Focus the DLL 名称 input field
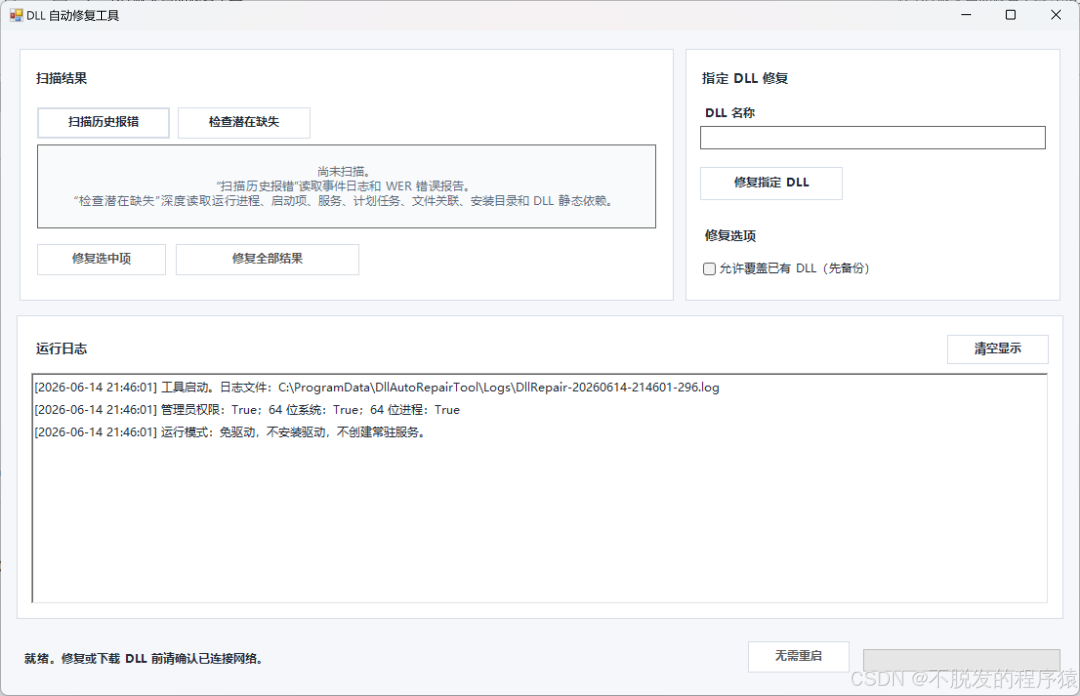 click(x=873, y=138)
